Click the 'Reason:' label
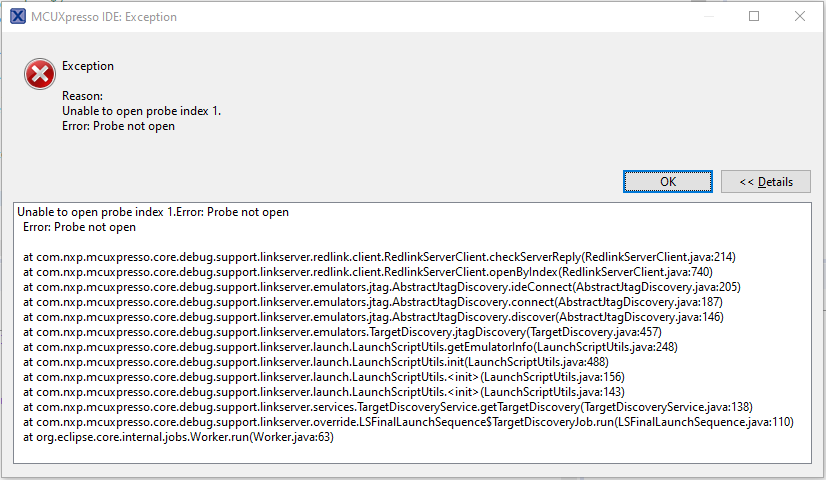The height and width of the screenshot is (480, 826). (x=80, y=96)
